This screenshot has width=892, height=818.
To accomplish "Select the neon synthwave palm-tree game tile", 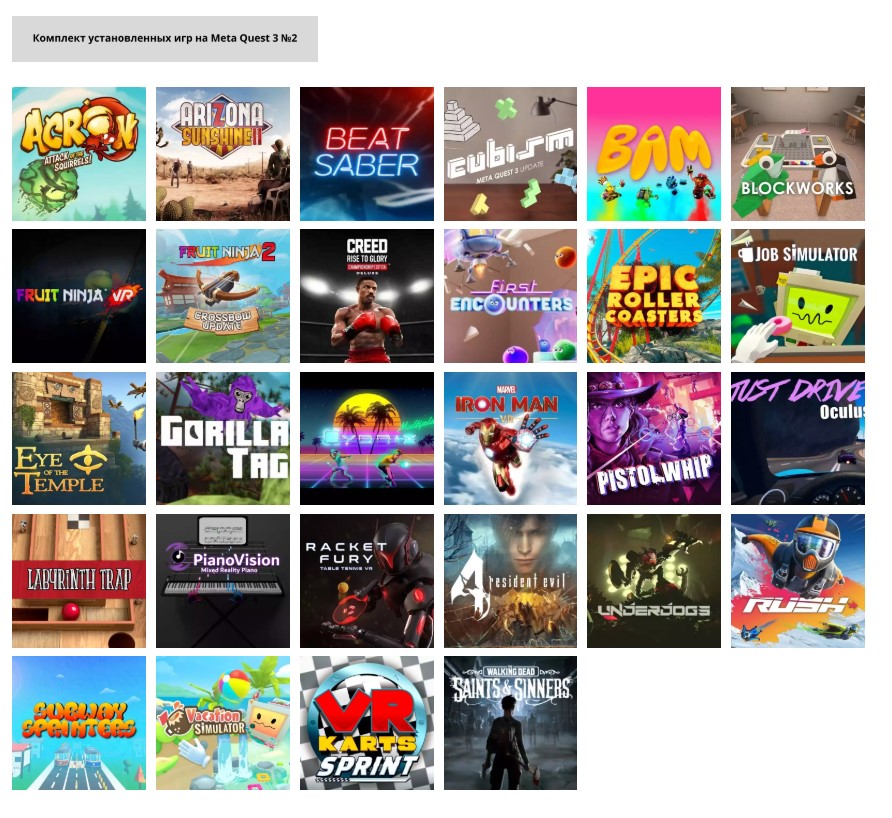I will point(367,439).
